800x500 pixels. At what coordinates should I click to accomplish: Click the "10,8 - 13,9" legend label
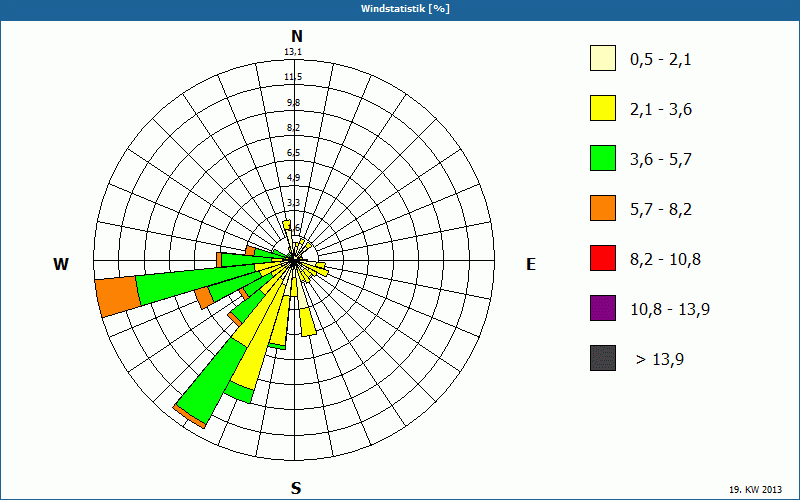click(670, 310)
